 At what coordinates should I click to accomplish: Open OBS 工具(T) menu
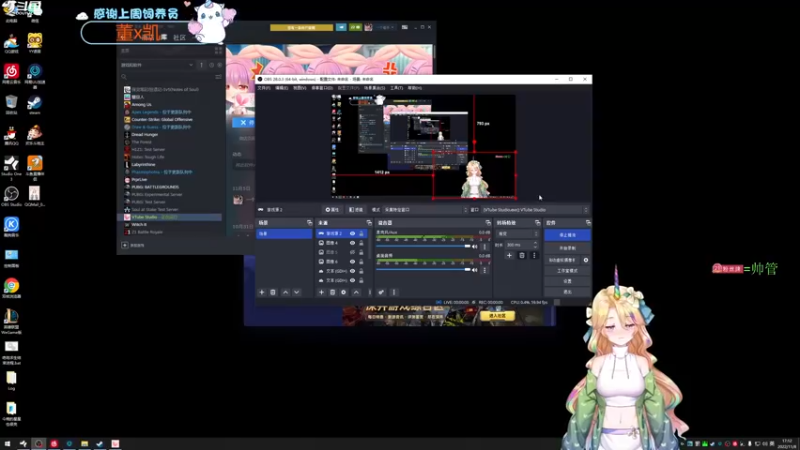[396, 88]
